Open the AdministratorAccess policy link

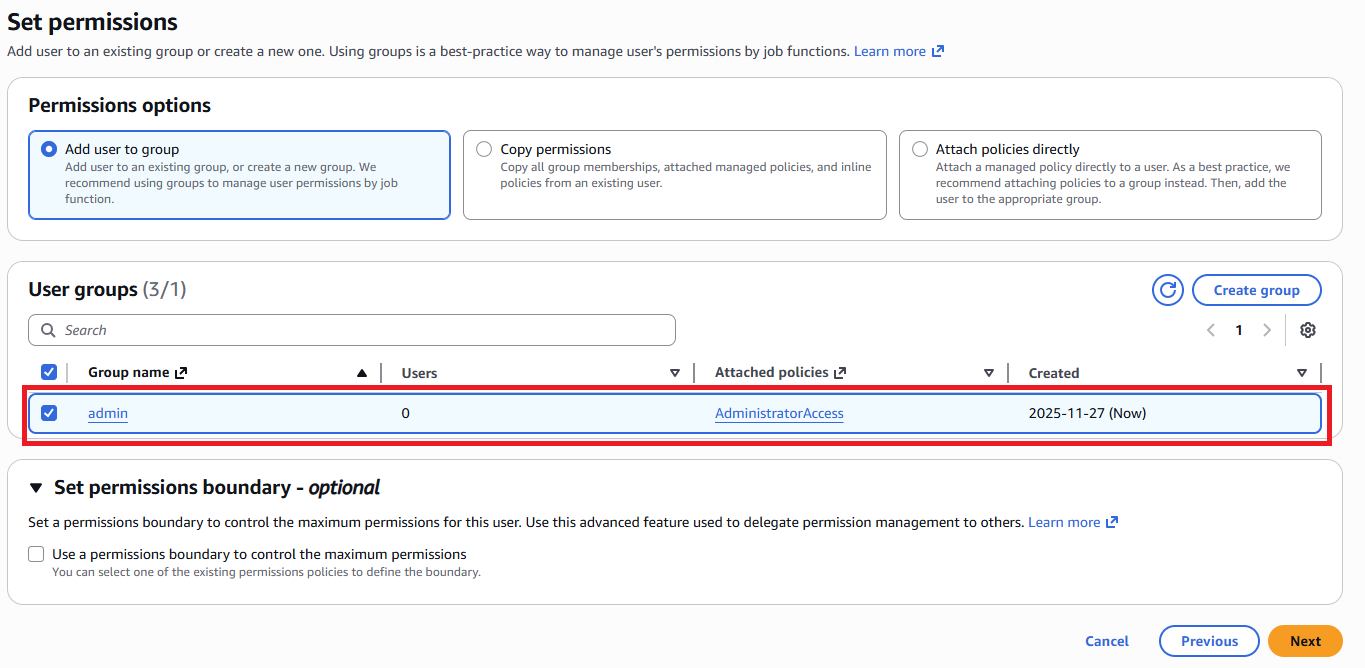779,413
